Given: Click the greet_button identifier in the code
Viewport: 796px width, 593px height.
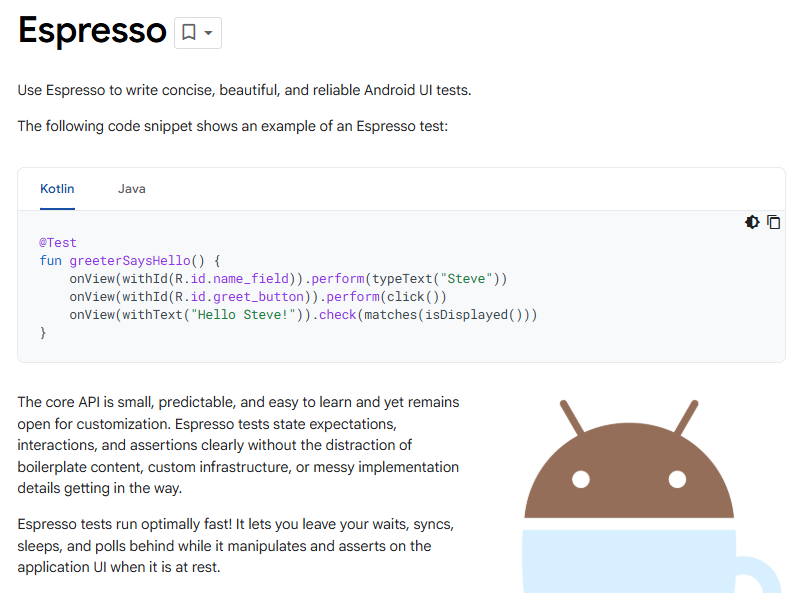Looking at the screenshot, I should tap(258, 297).
